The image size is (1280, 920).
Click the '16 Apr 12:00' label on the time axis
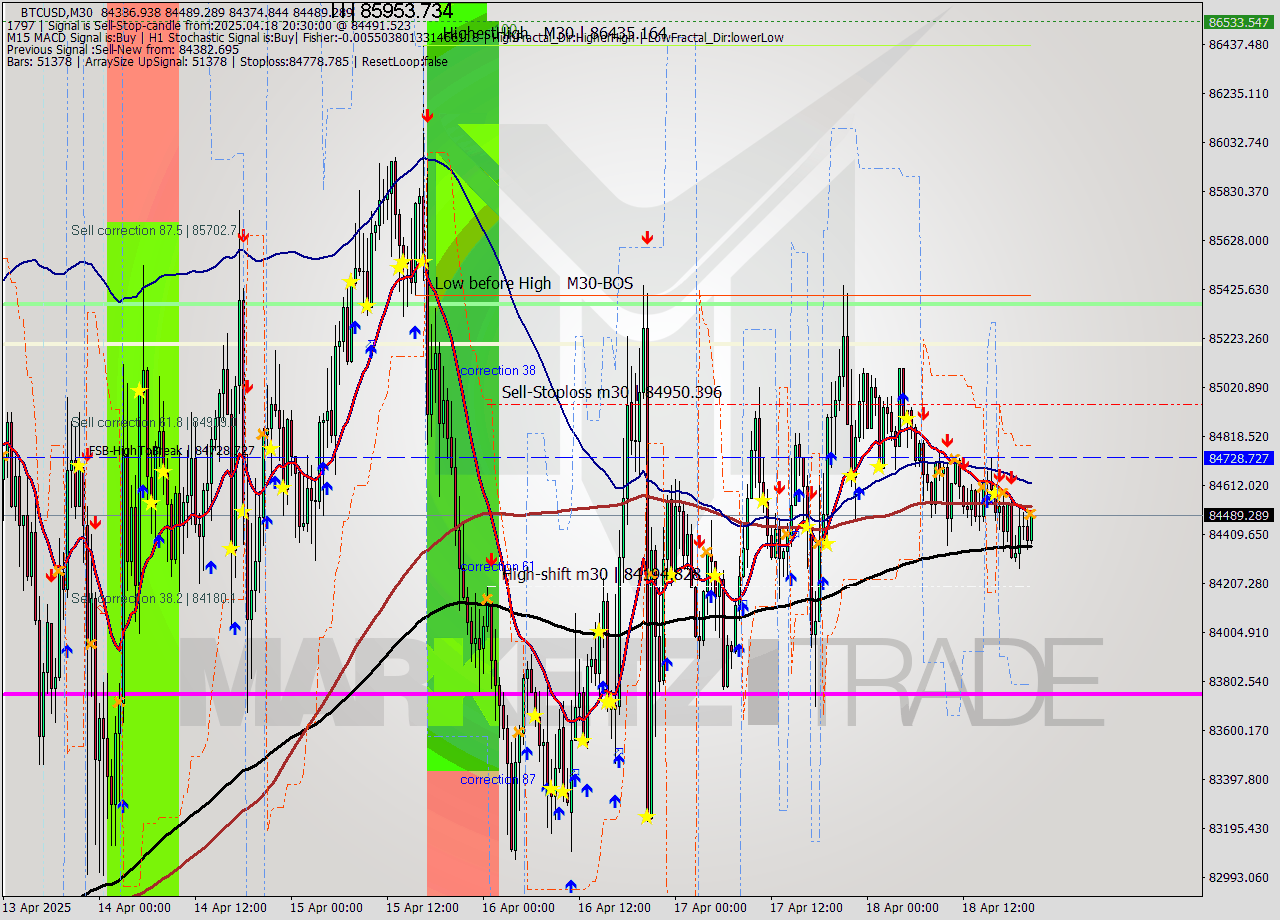pos(615,908)
